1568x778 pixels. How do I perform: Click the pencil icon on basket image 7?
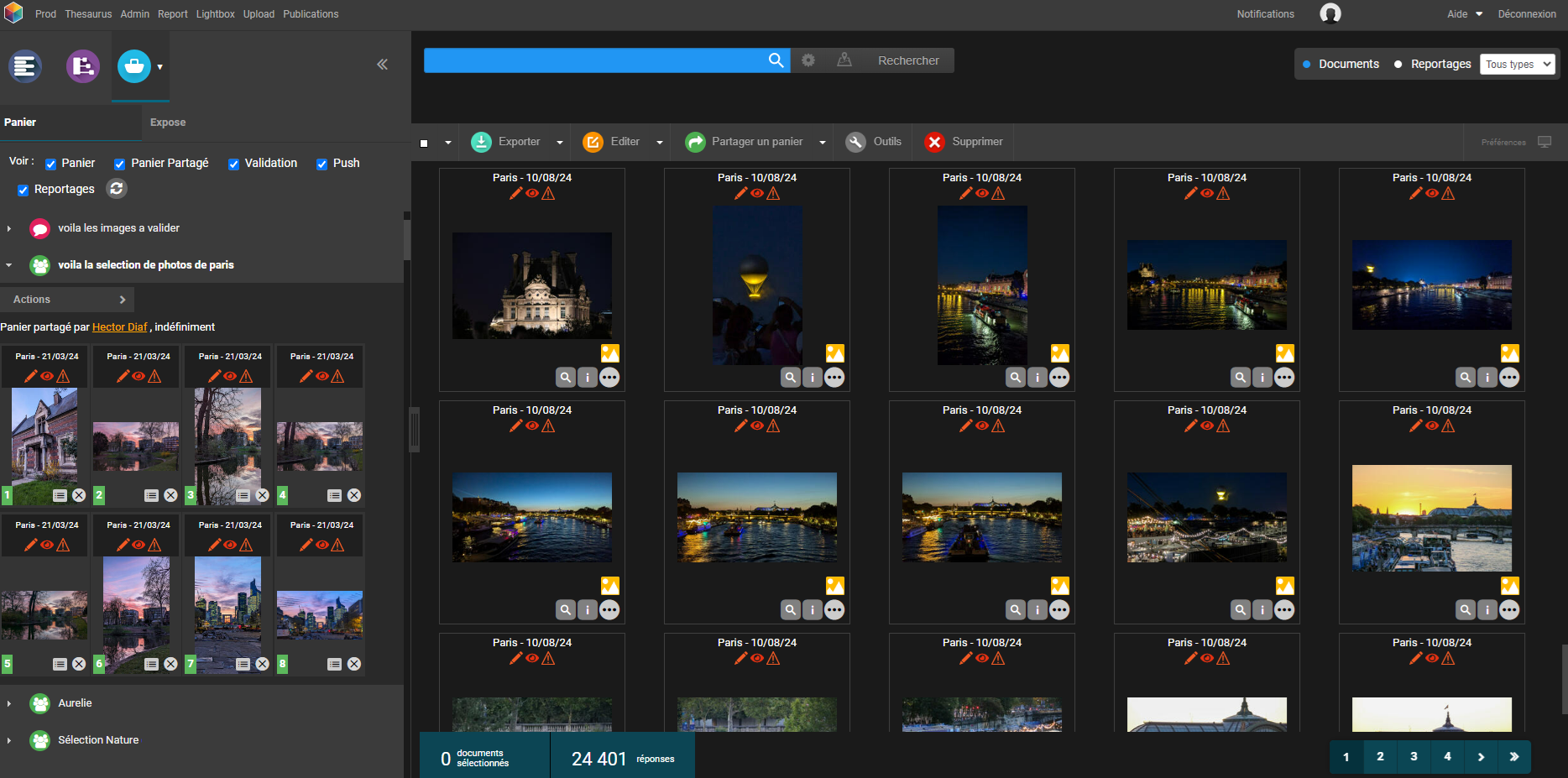(214, 545)
